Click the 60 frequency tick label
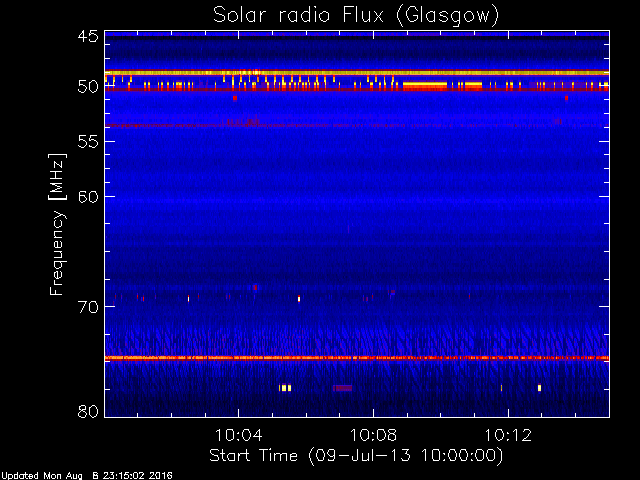The width and height of the screenshot is (640, 480). (88, 197)
